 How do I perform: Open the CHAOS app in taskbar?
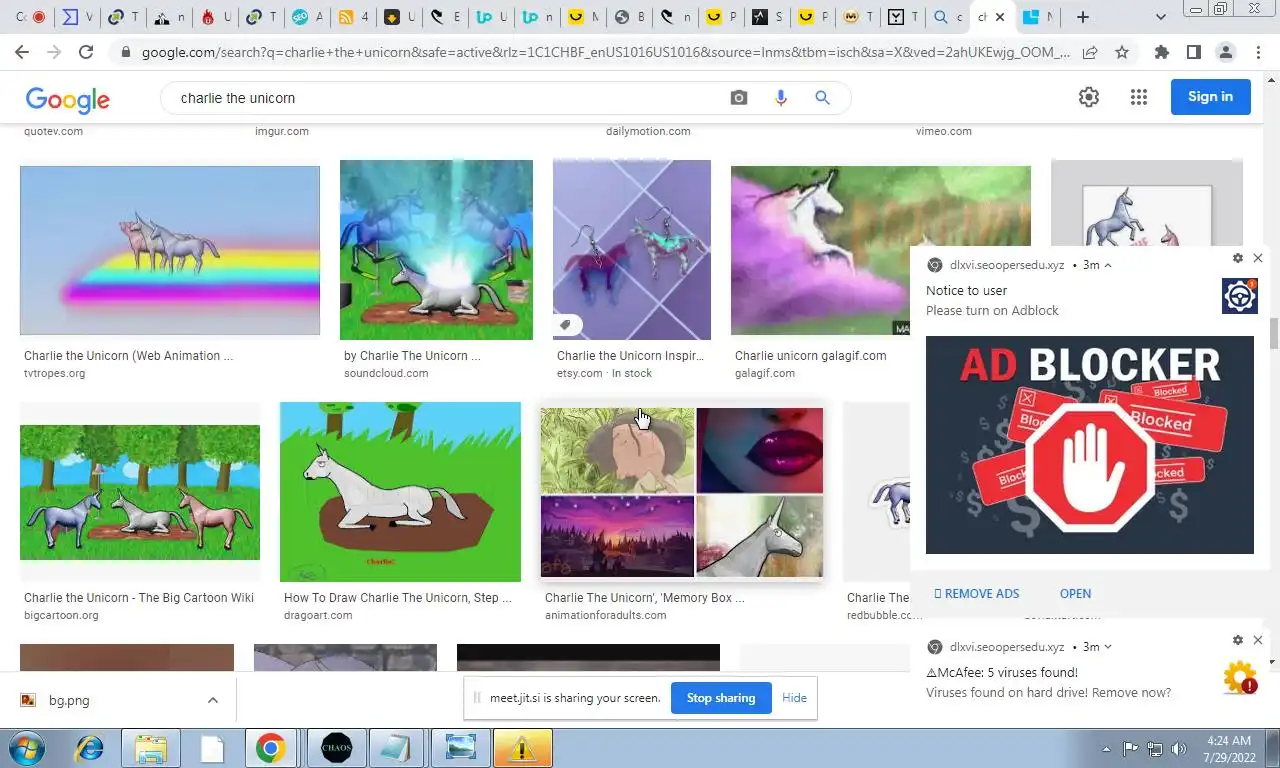(336, 748)
